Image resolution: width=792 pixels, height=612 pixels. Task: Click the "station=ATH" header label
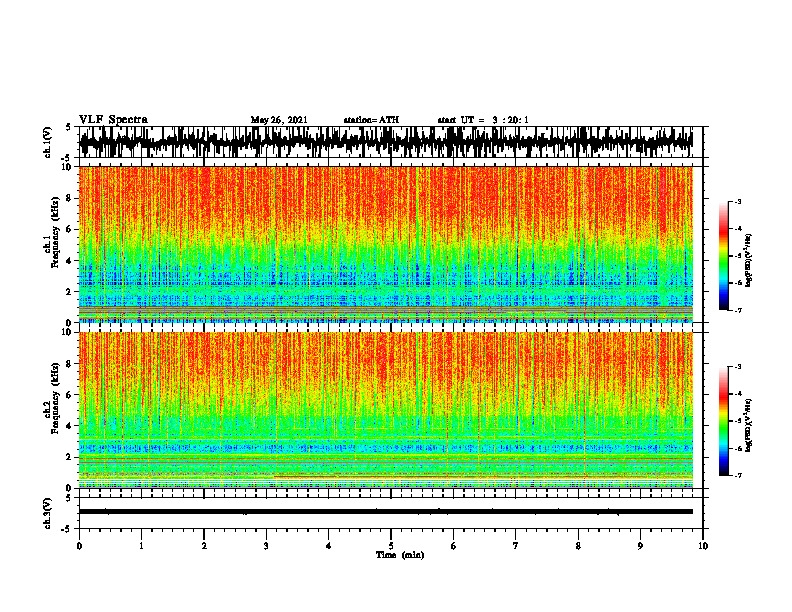click(371, 120)
